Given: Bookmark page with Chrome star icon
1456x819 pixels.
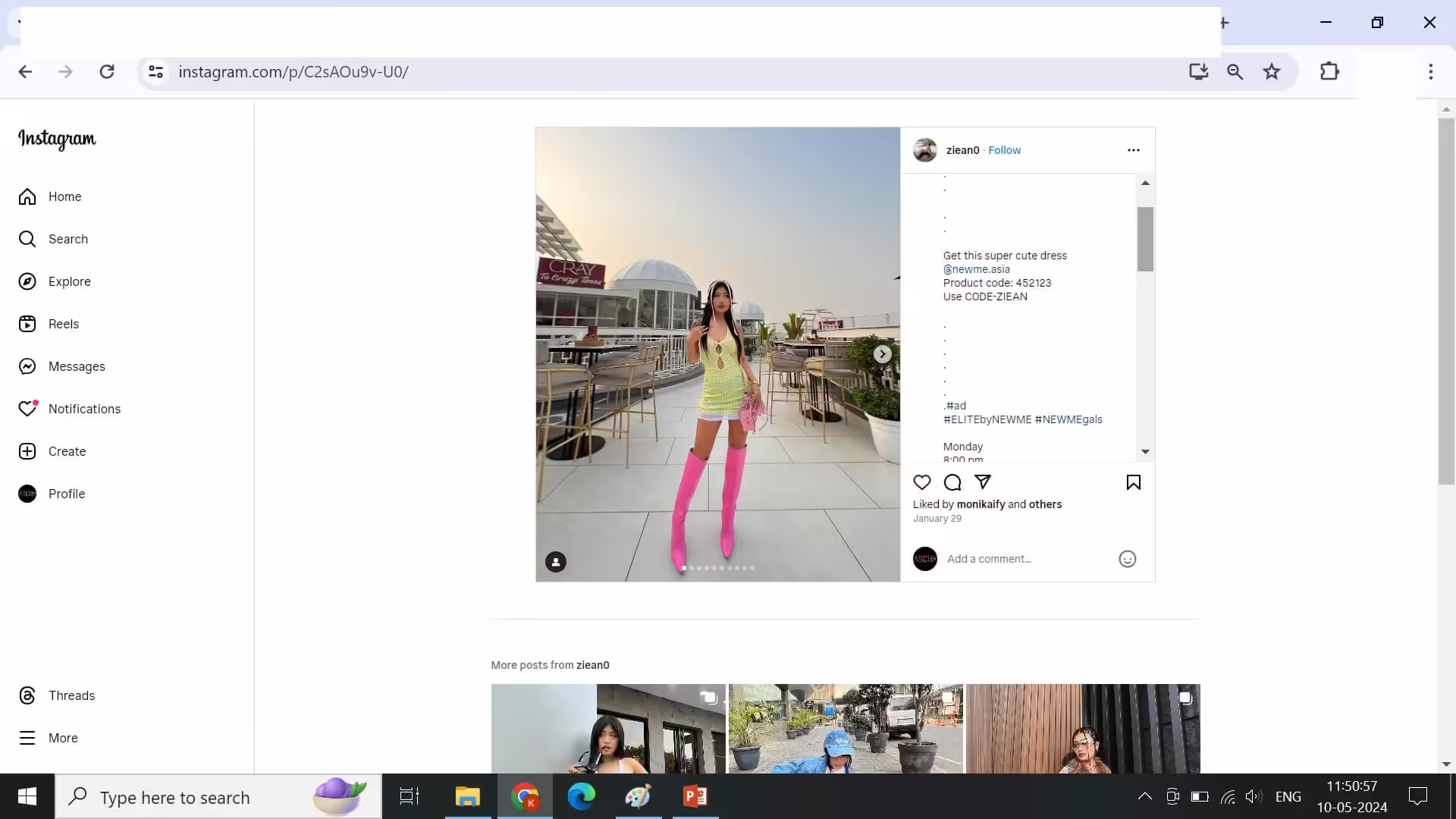Looking at the screenshot, I should tap(1271, 71).
